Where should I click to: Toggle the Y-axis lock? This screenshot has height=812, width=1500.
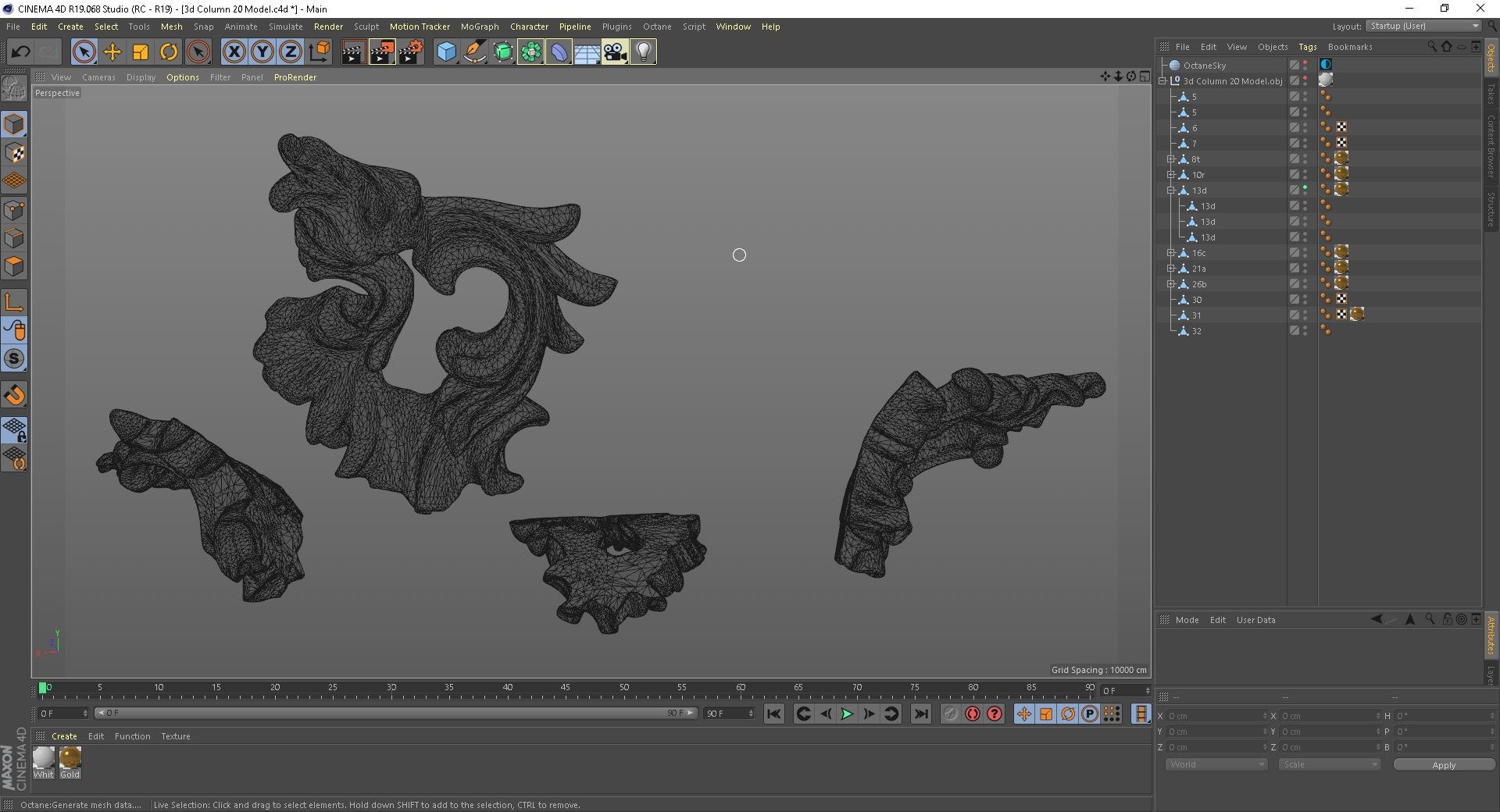coord(262,52)
